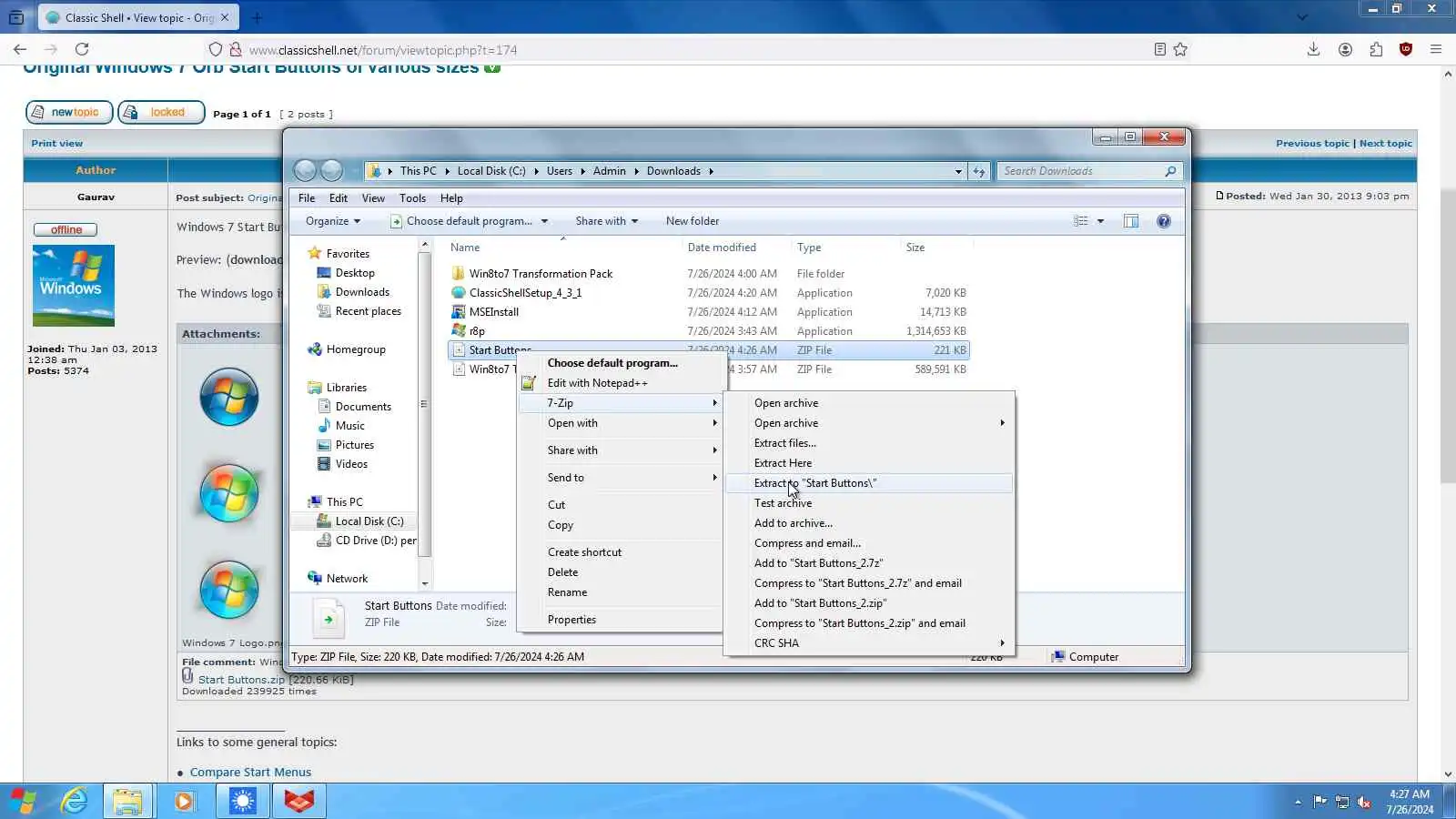
Task: Choose Extract to "Start Buttons\" in 7-Zip submenu
Action: (x=869, y=483)
